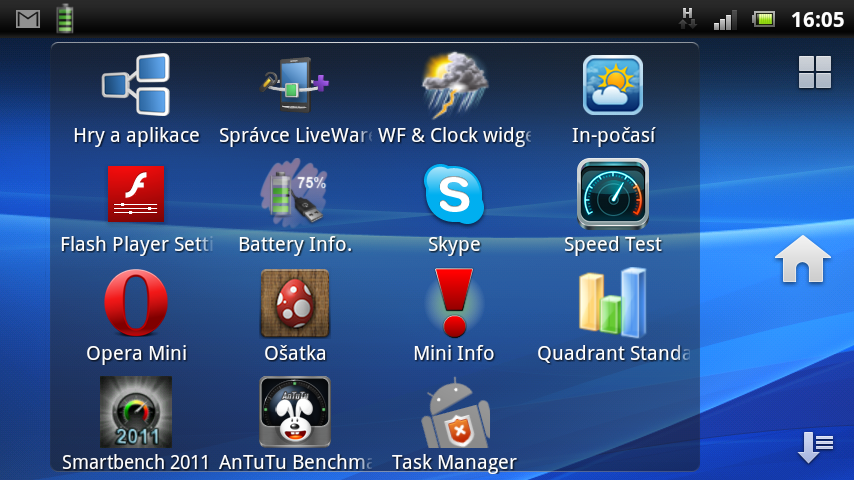Tap the "Task Manager" label text
Viewport: 854px width, 480px height.
coord(454,462)
